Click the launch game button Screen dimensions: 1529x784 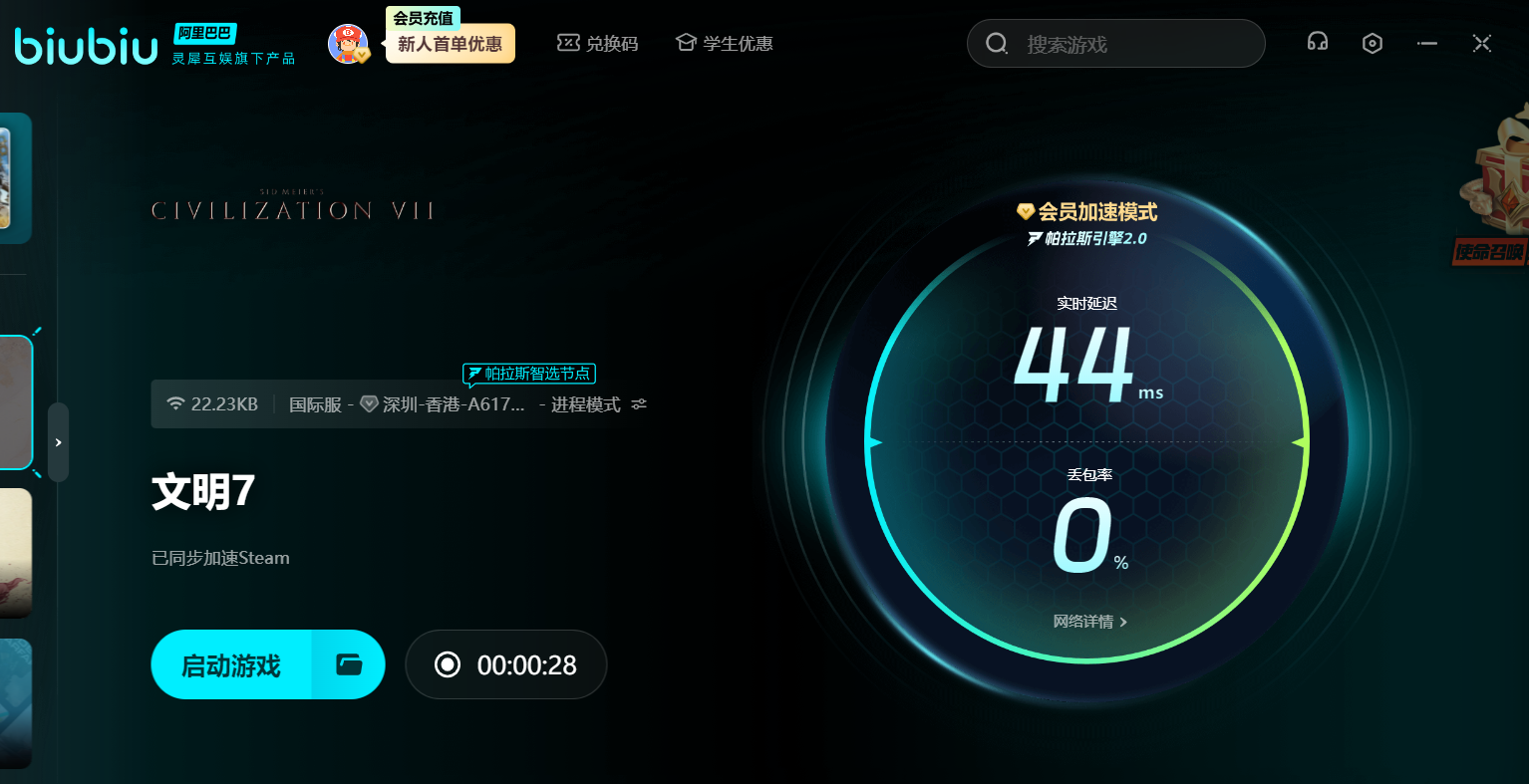(x=231, y=664)
